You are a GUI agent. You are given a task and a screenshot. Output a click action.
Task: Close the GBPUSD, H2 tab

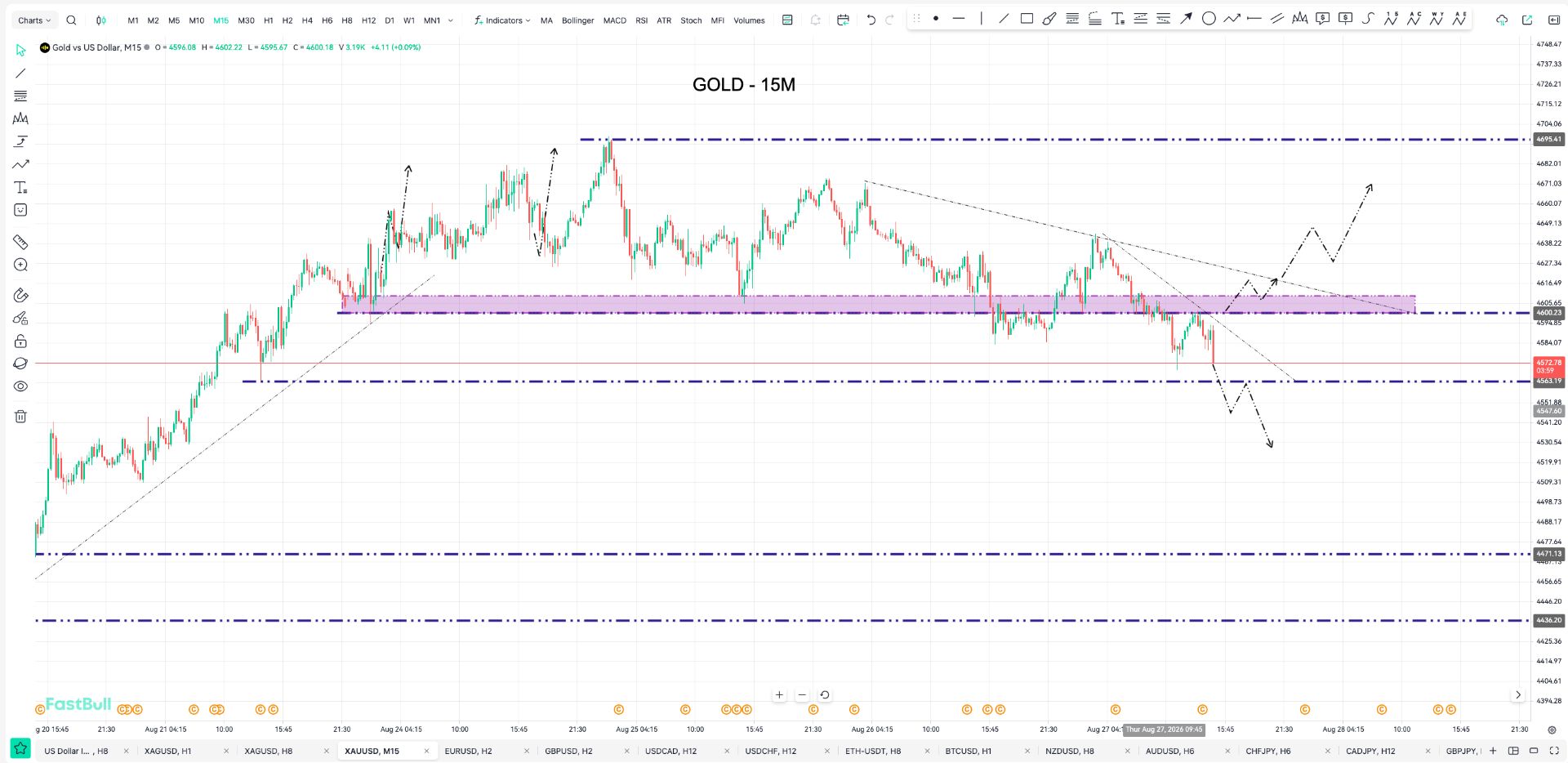626,751
